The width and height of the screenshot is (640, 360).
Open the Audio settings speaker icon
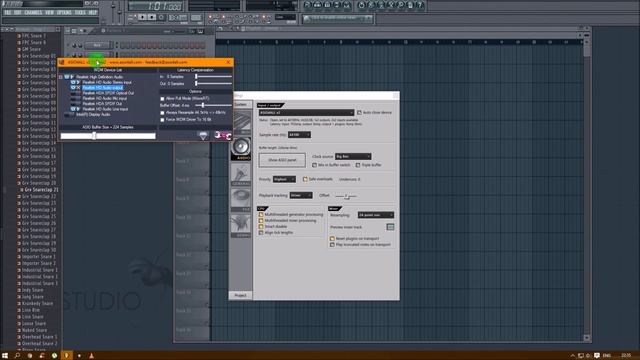pyautogui.click(x=241, y=149)
